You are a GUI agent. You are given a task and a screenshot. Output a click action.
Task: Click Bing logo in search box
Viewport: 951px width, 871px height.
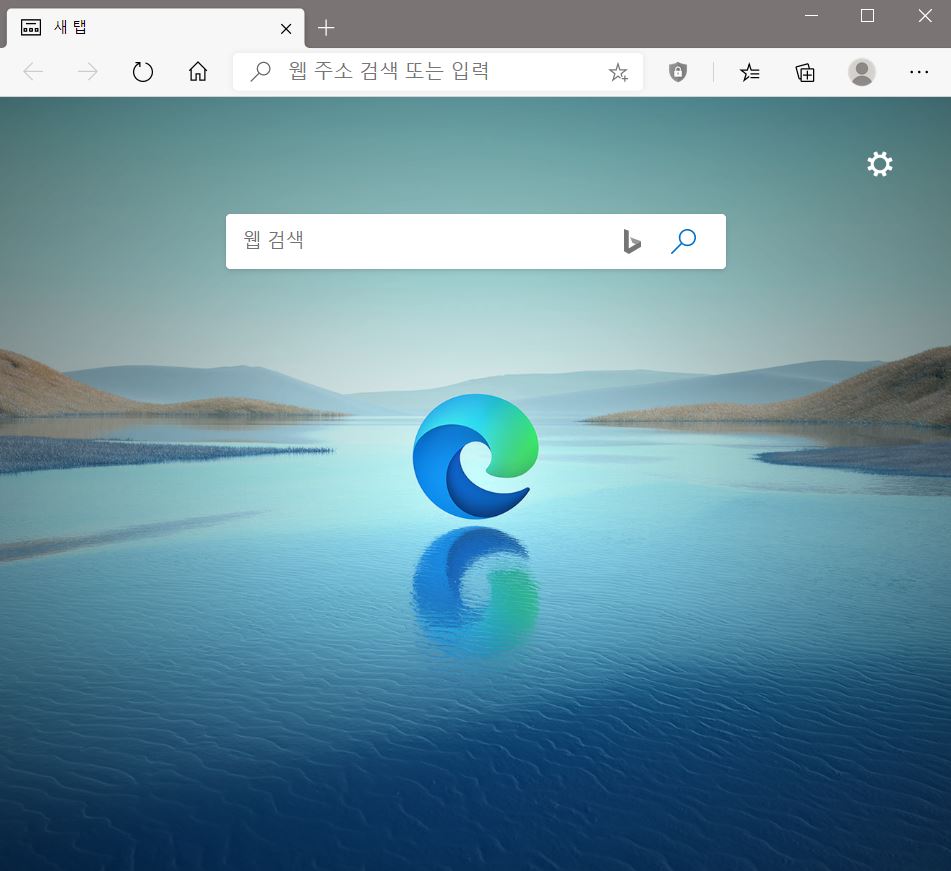click(x=631, y=241)
